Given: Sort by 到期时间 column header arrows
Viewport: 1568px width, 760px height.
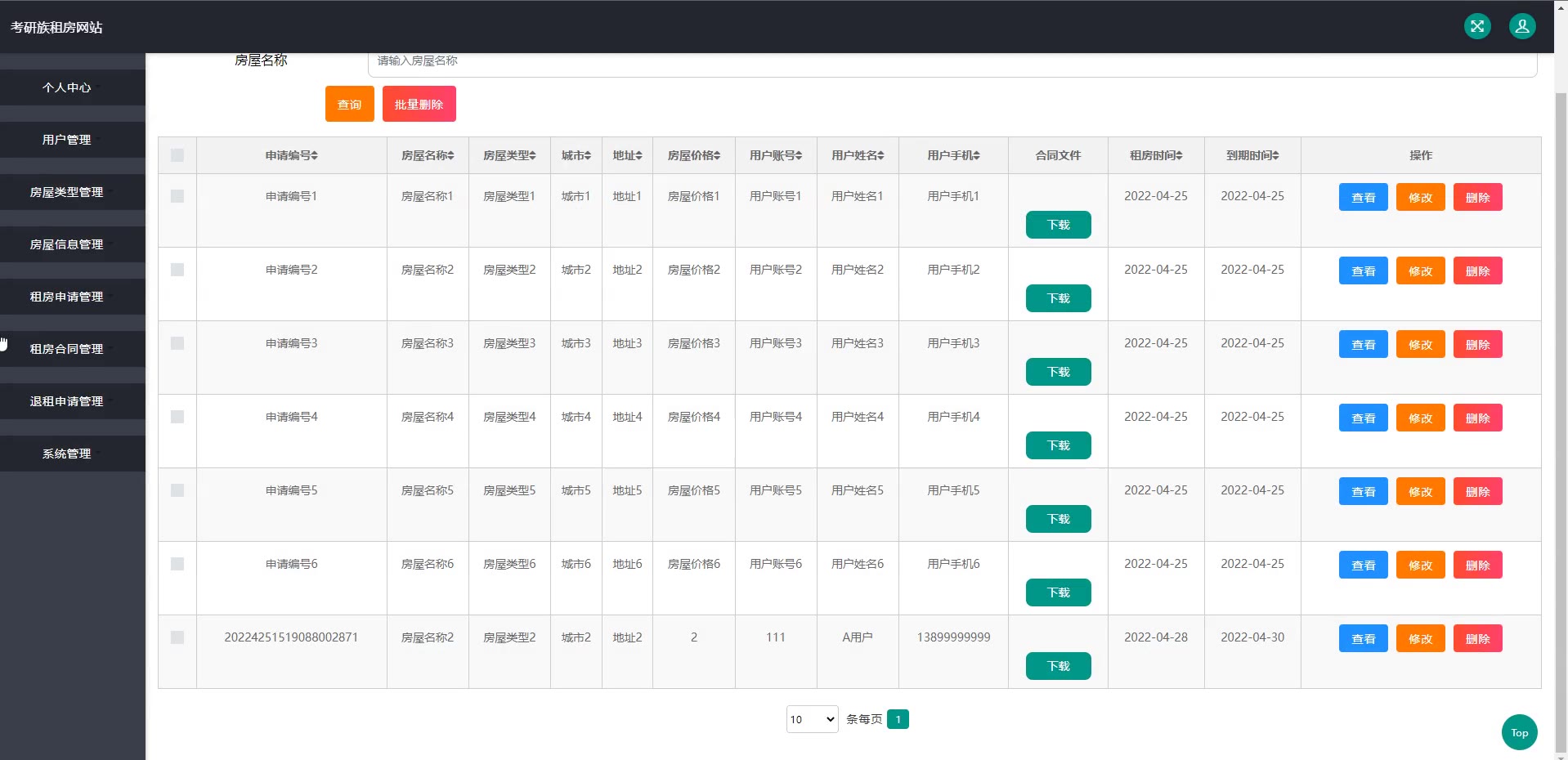Looking at the screenshot, I should pyautogui.click(x=1275, y=155).
